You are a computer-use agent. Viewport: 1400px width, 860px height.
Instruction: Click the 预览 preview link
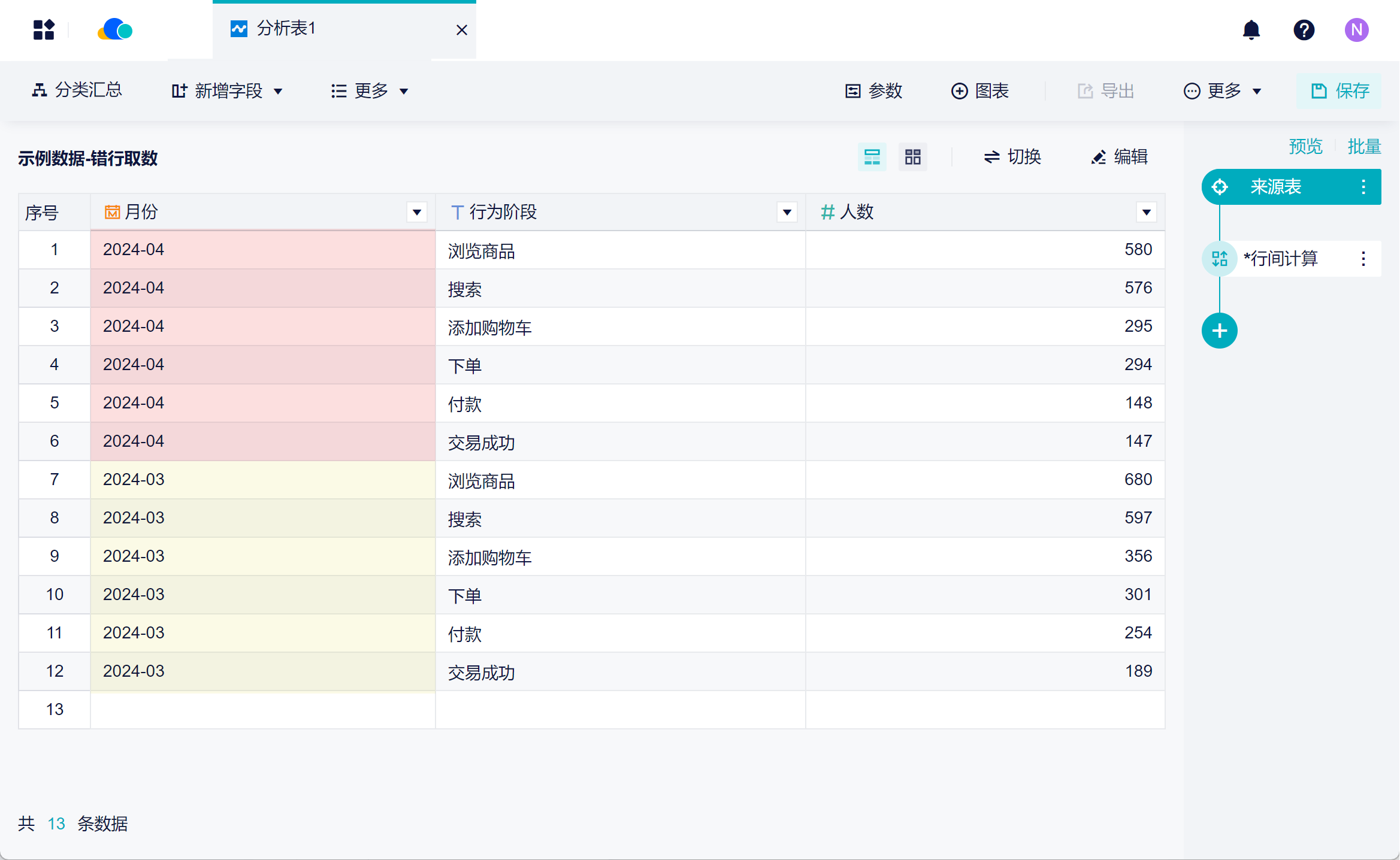pyautogui.click(x=1305, y=146)
